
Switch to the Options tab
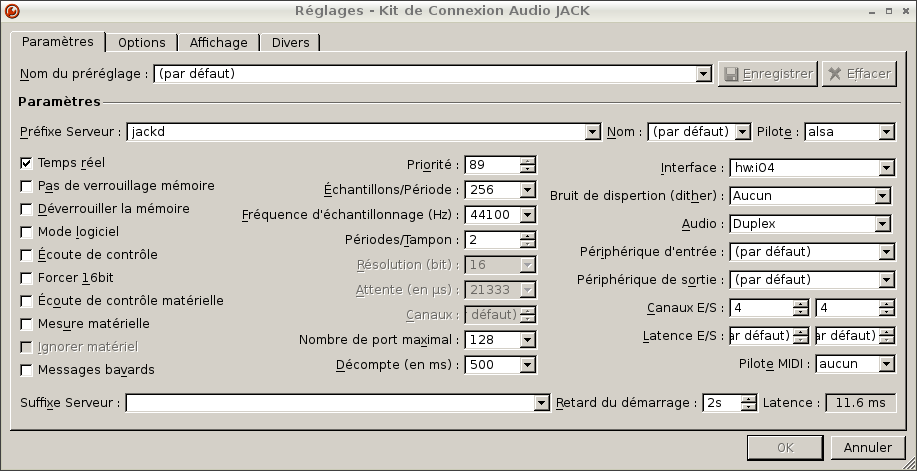[141, 43]
